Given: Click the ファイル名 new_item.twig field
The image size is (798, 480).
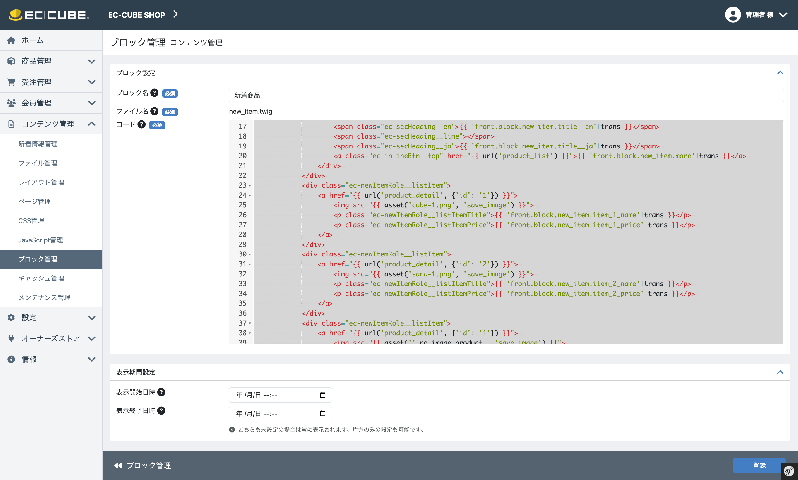Looking at the screenshot, I should point(251,111).
